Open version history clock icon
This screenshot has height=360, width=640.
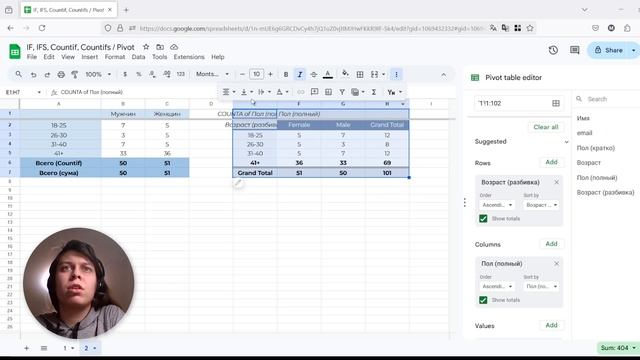553,50
